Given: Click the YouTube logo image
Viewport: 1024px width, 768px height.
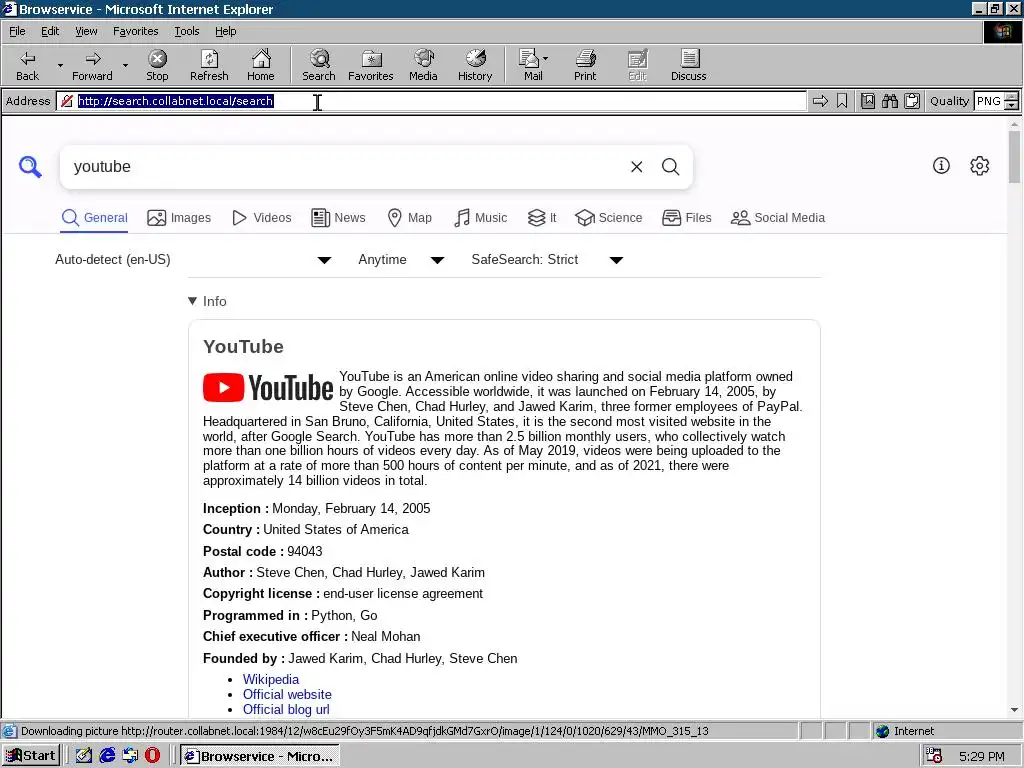Looking at the screenshot, I should click(268, 388).
